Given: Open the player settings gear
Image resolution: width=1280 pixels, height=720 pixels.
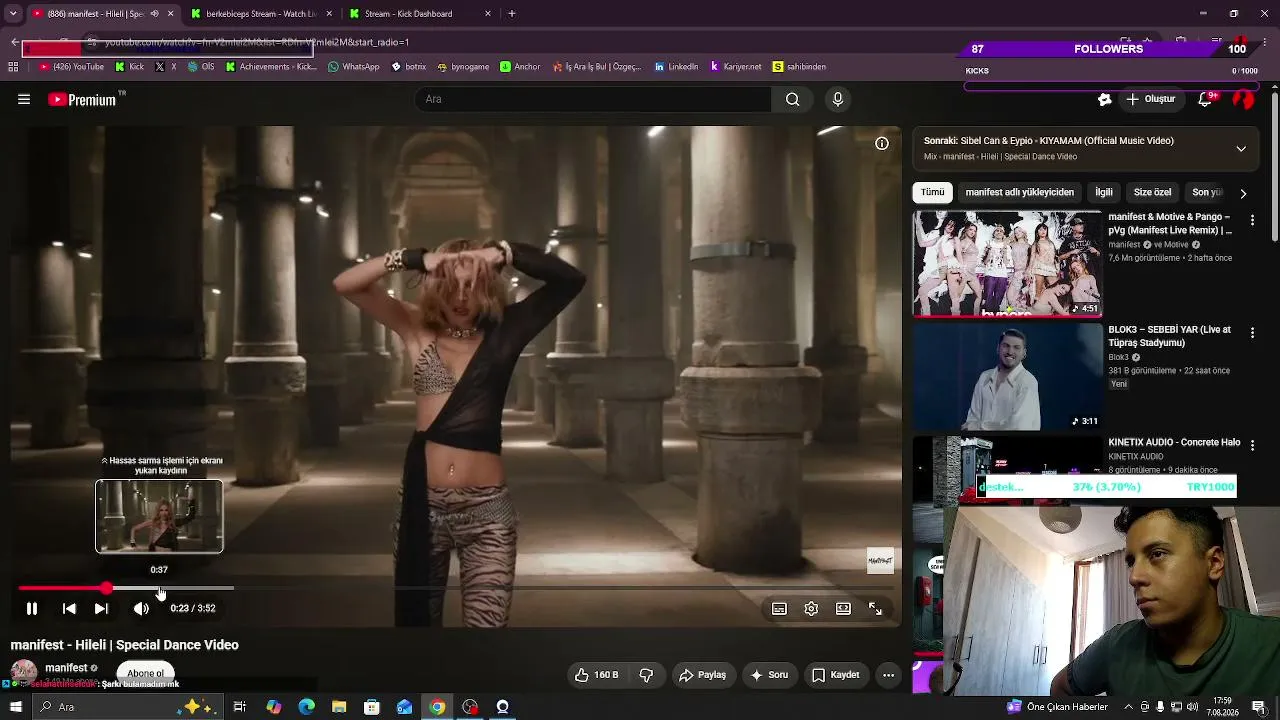Looking at the screenshot, I should 811,608.
